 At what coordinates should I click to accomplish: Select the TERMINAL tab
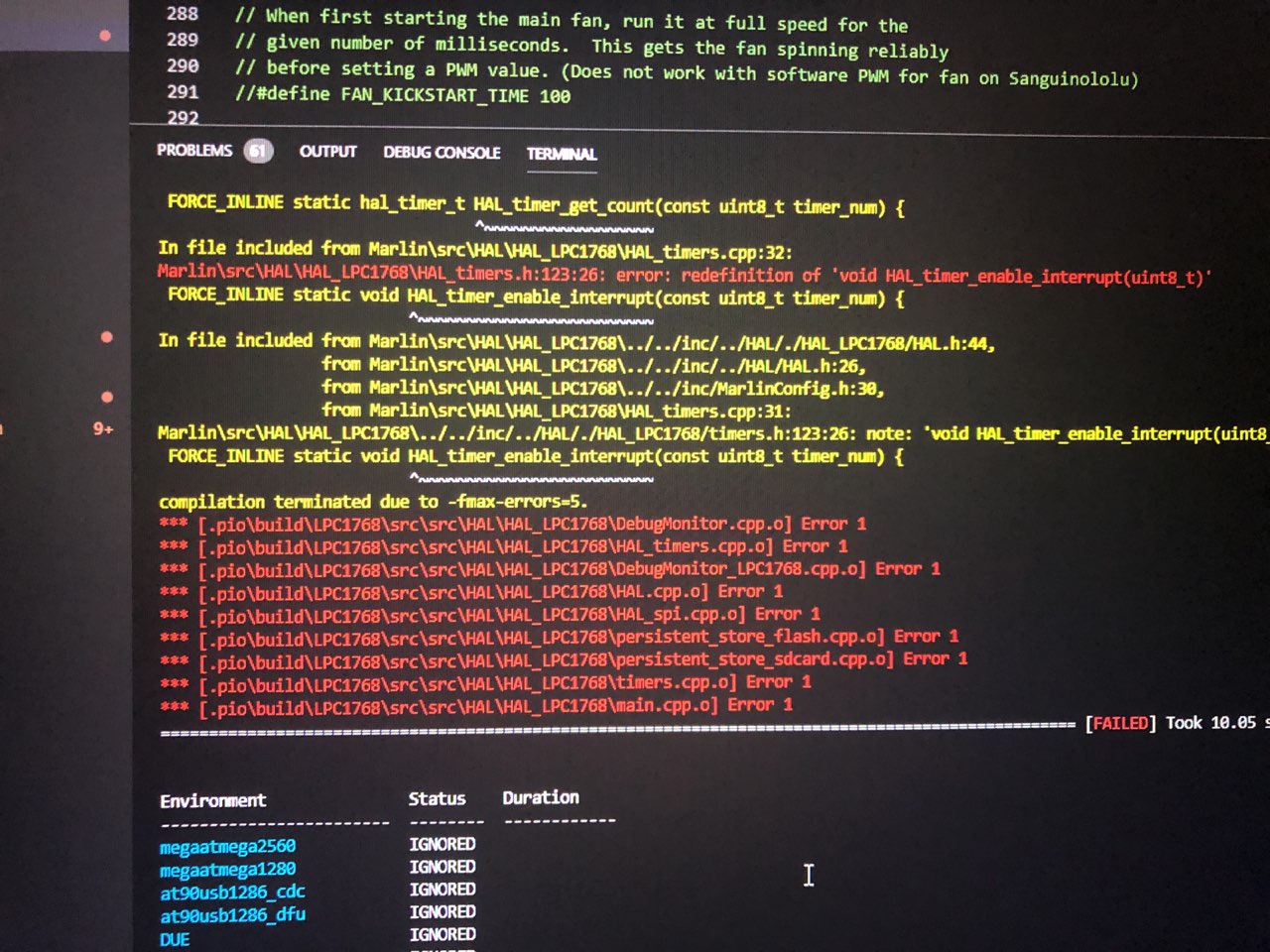(x=562, y=154)
